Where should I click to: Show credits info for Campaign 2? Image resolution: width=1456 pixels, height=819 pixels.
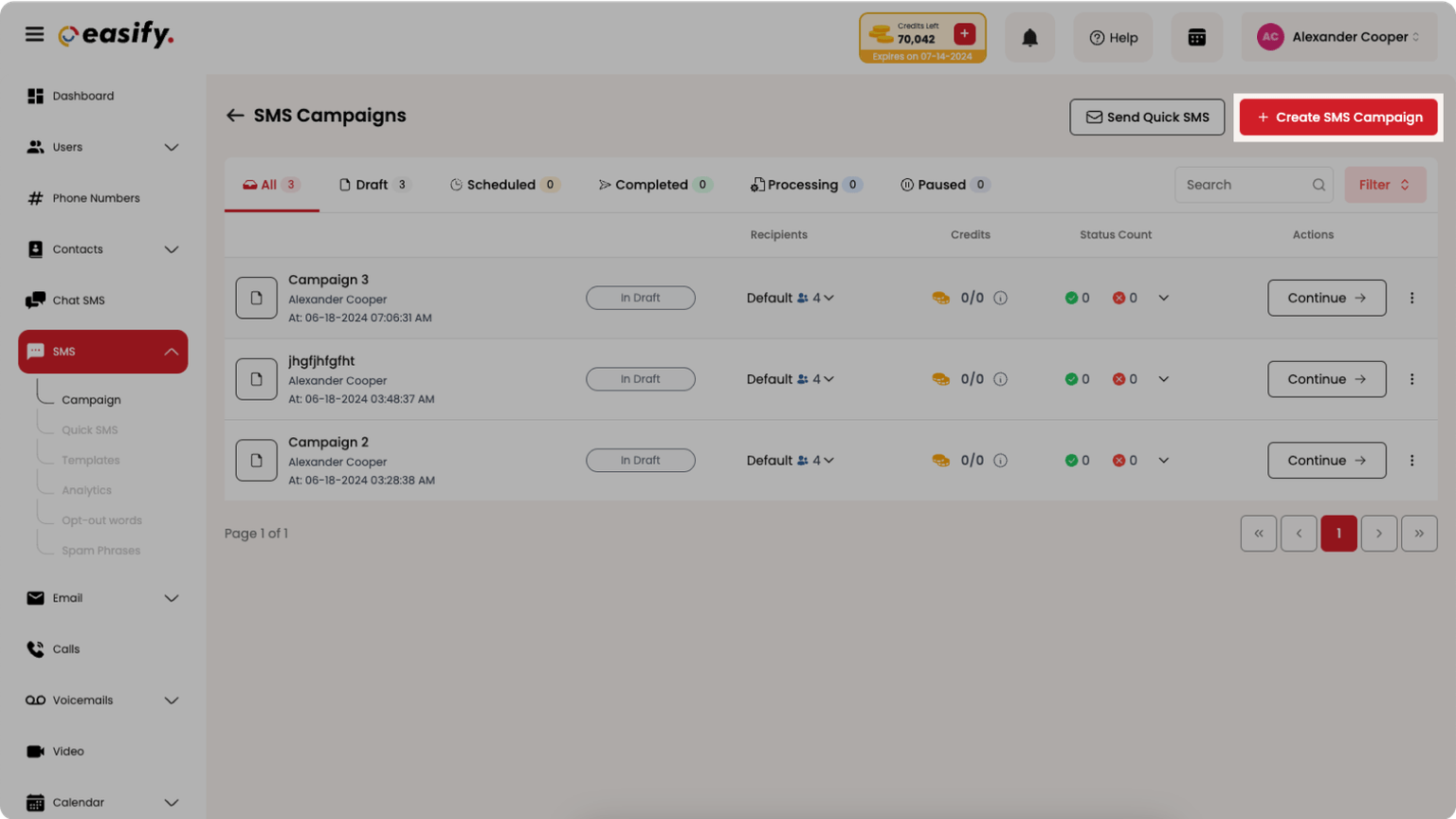click(x=1000, y=461)
